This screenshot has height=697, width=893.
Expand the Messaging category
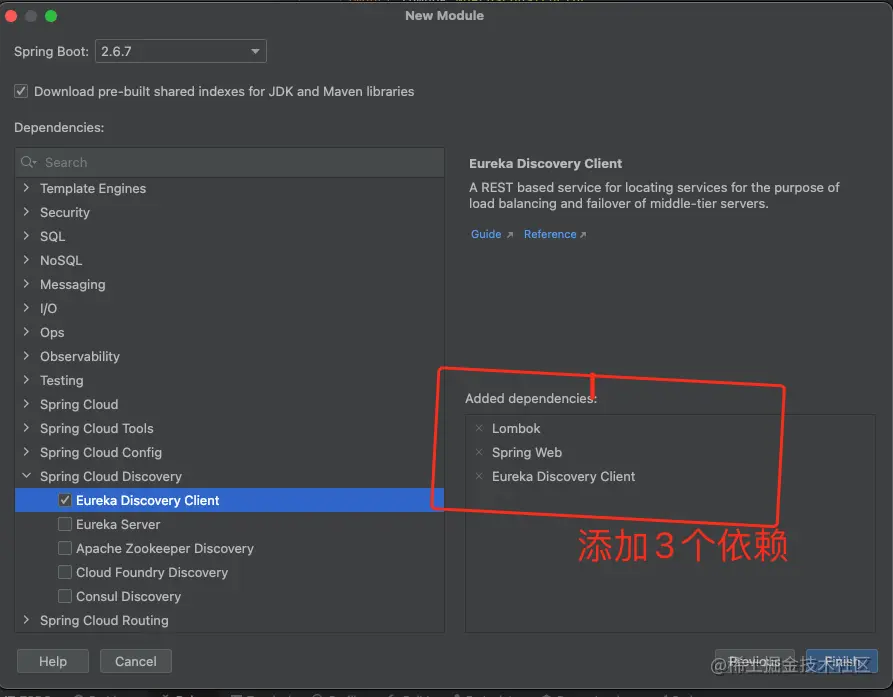(x=26, y=284)
